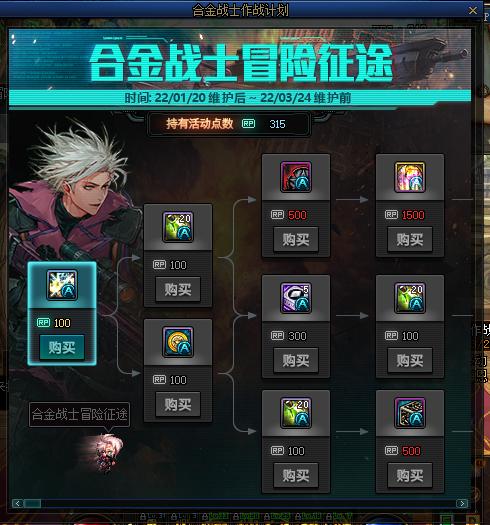Select the purple ticket x5 reward icon
Screen dimensions: 490x525
point(296,298)
